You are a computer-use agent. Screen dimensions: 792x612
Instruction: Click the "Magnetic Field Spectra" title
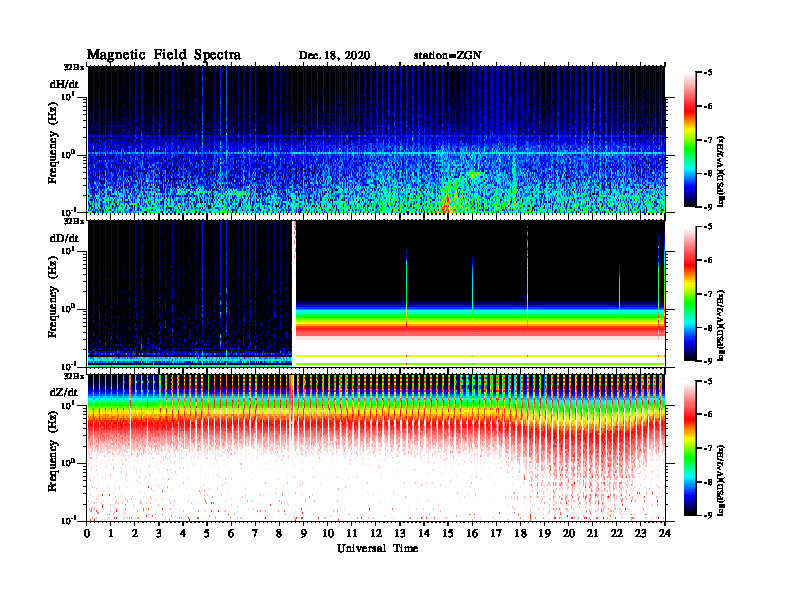coord(164,55)
